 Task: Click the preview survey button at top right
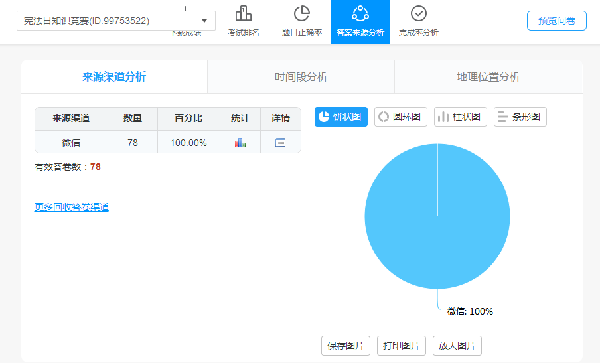coord(556,21)
